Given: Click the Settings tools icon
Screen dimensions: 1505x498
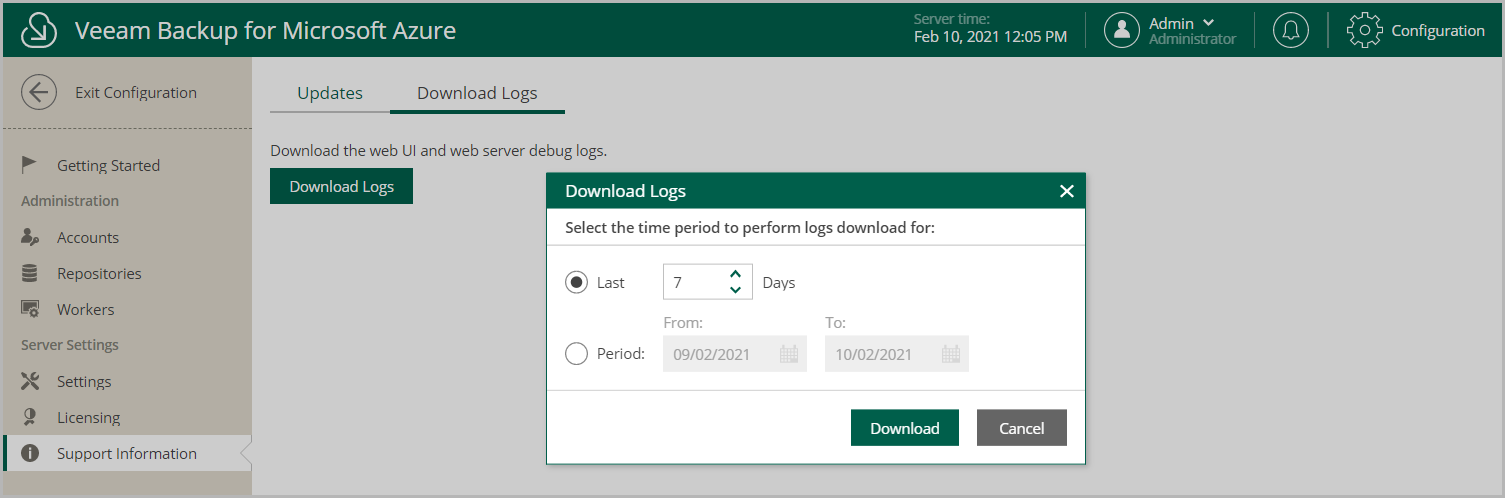Looking at the screenshot, I should pyautogui.click(x=30, y=381).
